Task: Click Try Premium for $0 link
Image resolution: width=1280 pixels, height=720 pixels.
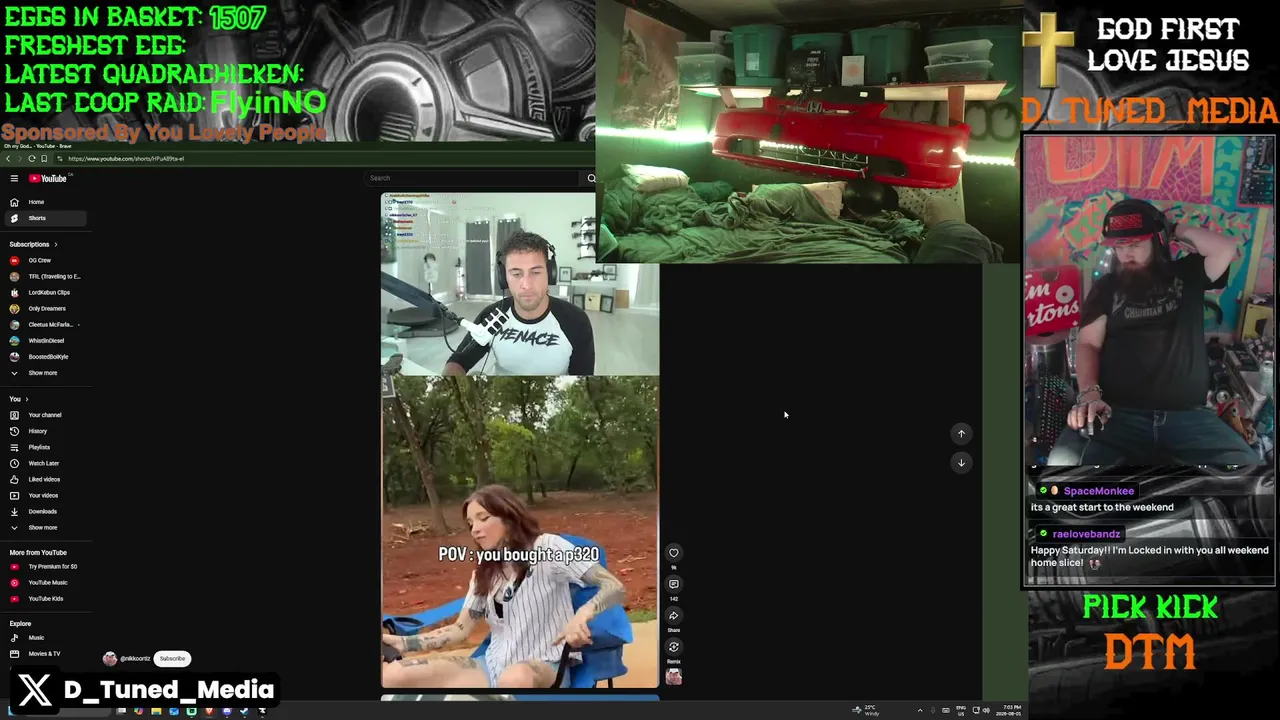Action: click(46, 566)
